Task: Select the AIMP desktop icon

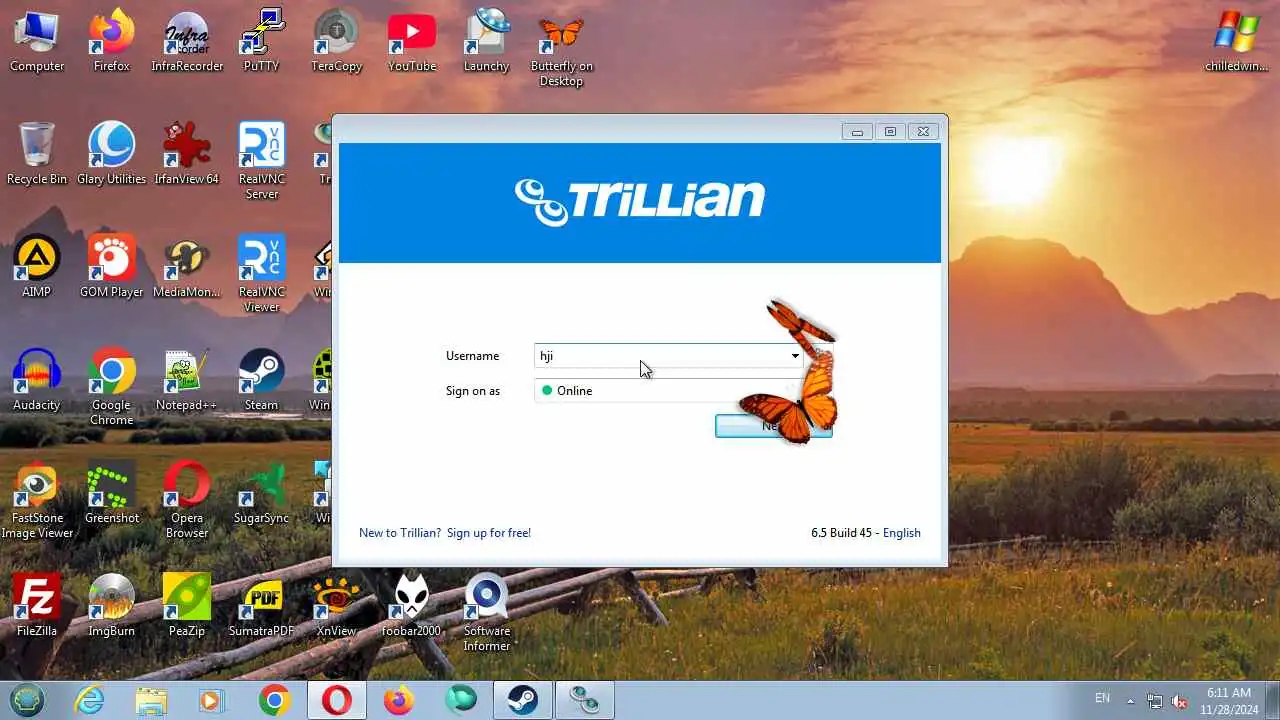Action: [x=37, y=267]
